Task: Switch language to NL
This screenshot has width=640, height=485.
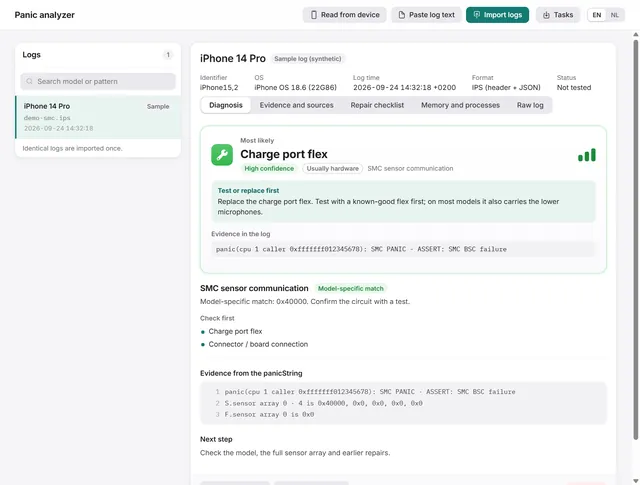Action: 614,15
